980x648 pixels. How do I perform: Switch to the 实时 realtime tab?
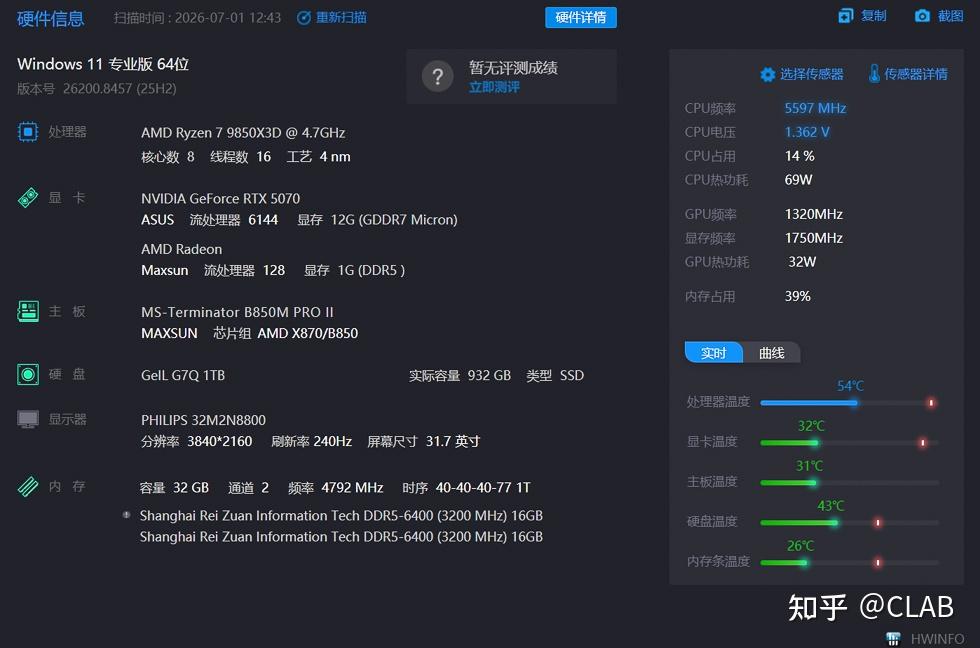714,353
